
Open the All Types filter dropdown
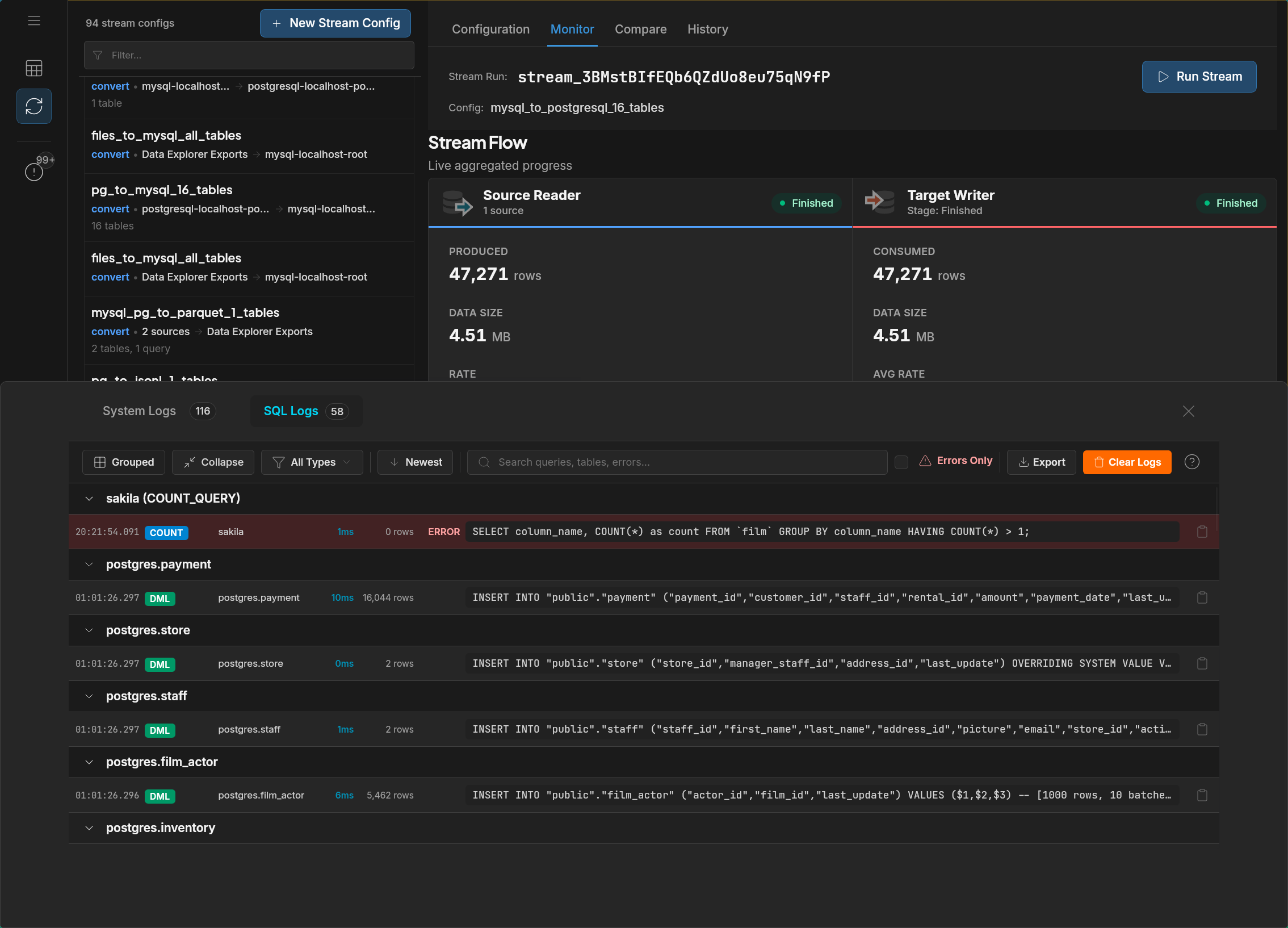312,462
